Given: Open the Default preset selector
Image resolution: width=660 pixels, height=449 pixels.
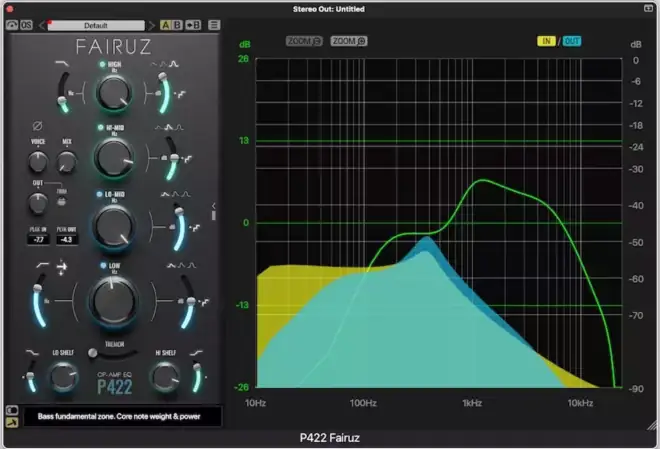Looking at the screenshot, I should tap(96, 25).
